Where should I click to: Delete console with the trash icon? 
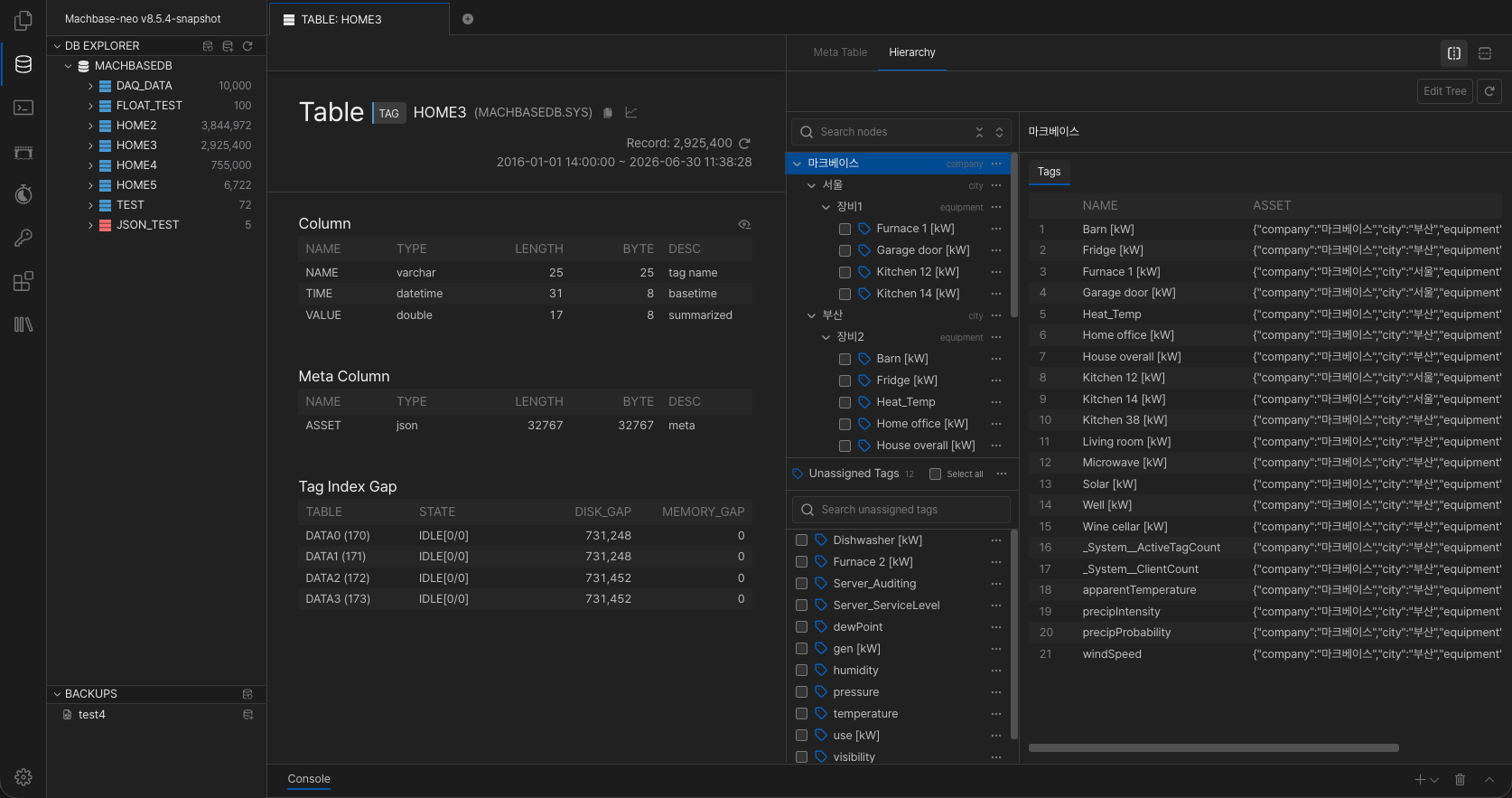[1460, 780]
